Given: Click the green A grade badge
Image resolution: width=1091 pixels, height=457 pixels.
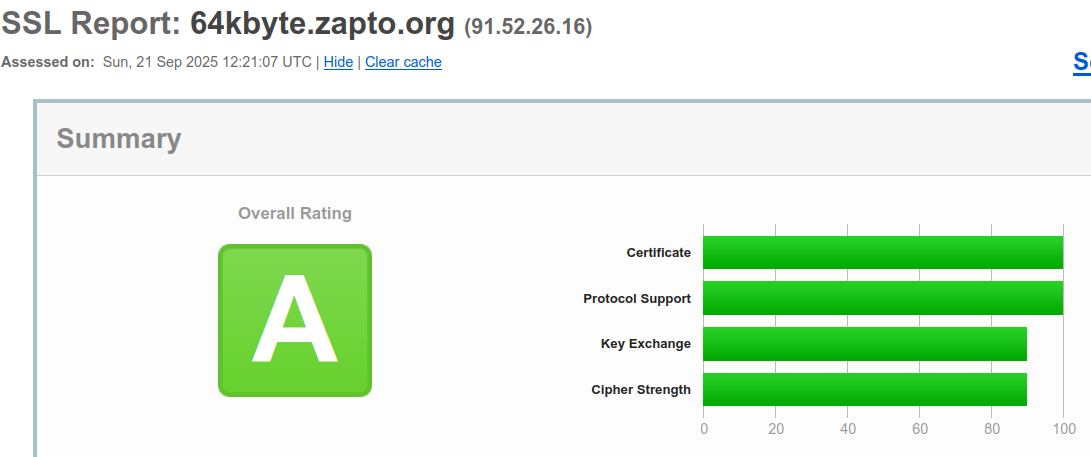Looking at the screenshot, I should coord(295,320).
